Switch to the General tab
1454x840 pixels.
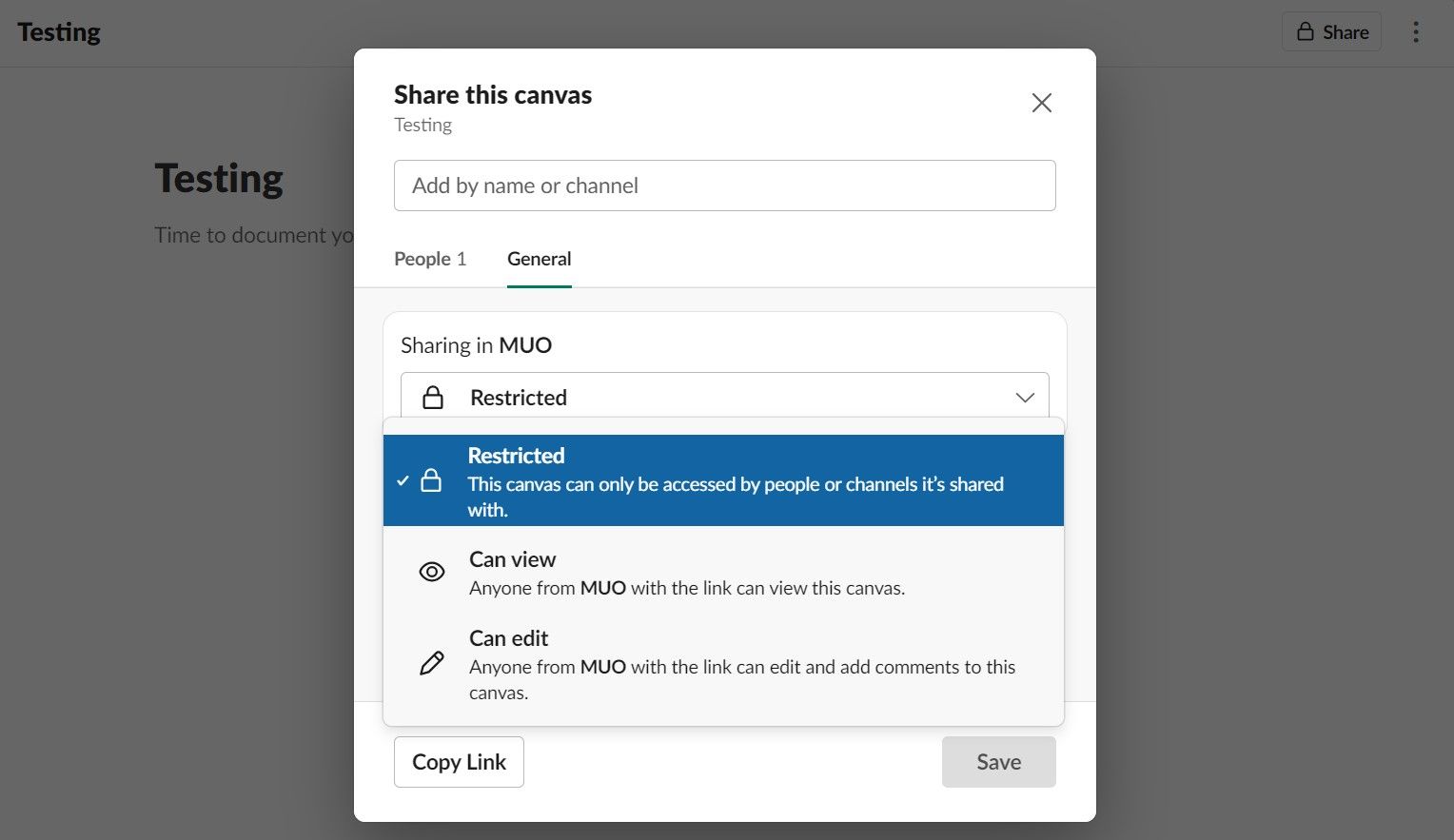tap(539, 259)
